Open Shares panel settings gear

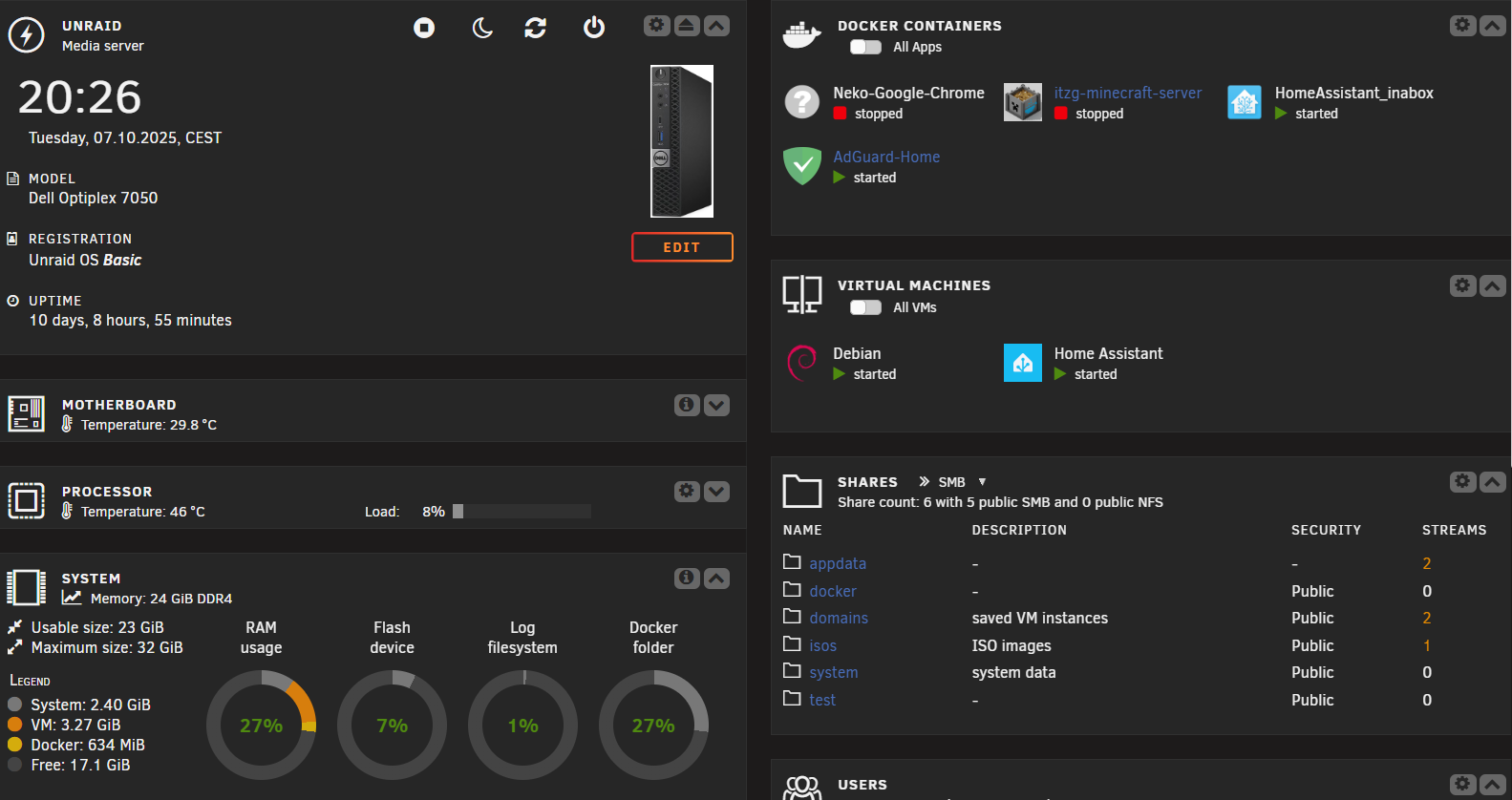(1462, 482)
